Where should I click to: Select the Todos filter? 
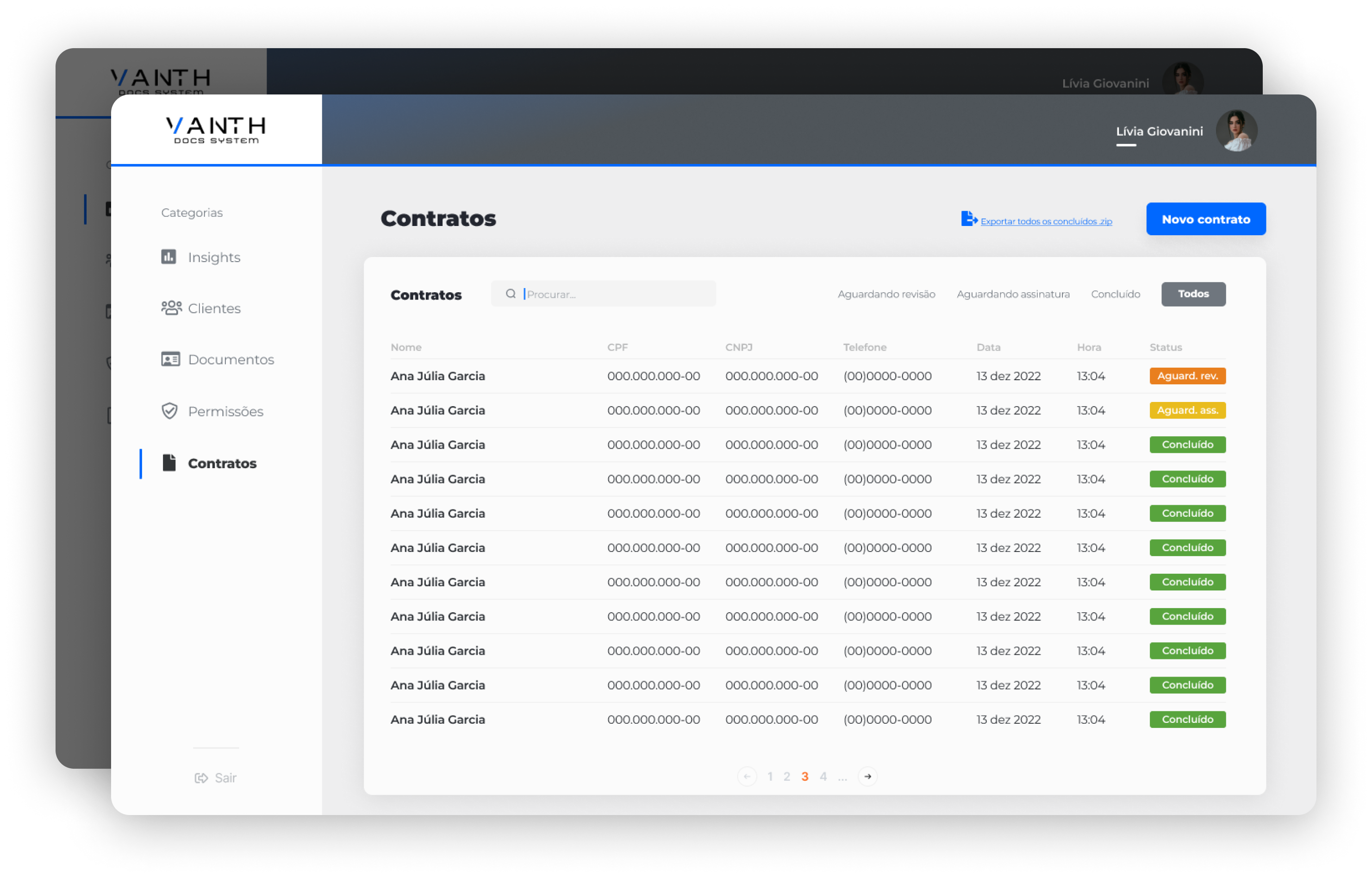[1194, 294]
